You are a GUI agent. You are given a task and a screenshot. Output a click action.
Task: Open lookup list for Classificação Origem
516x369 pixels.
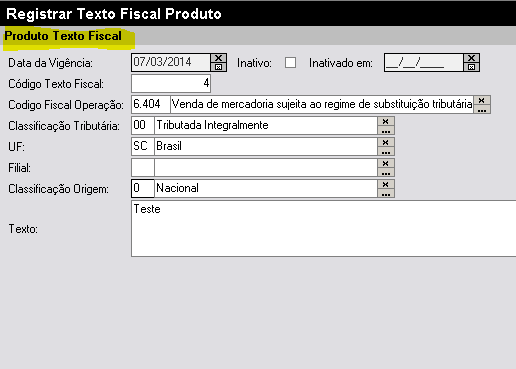click(x=386, y=193)
